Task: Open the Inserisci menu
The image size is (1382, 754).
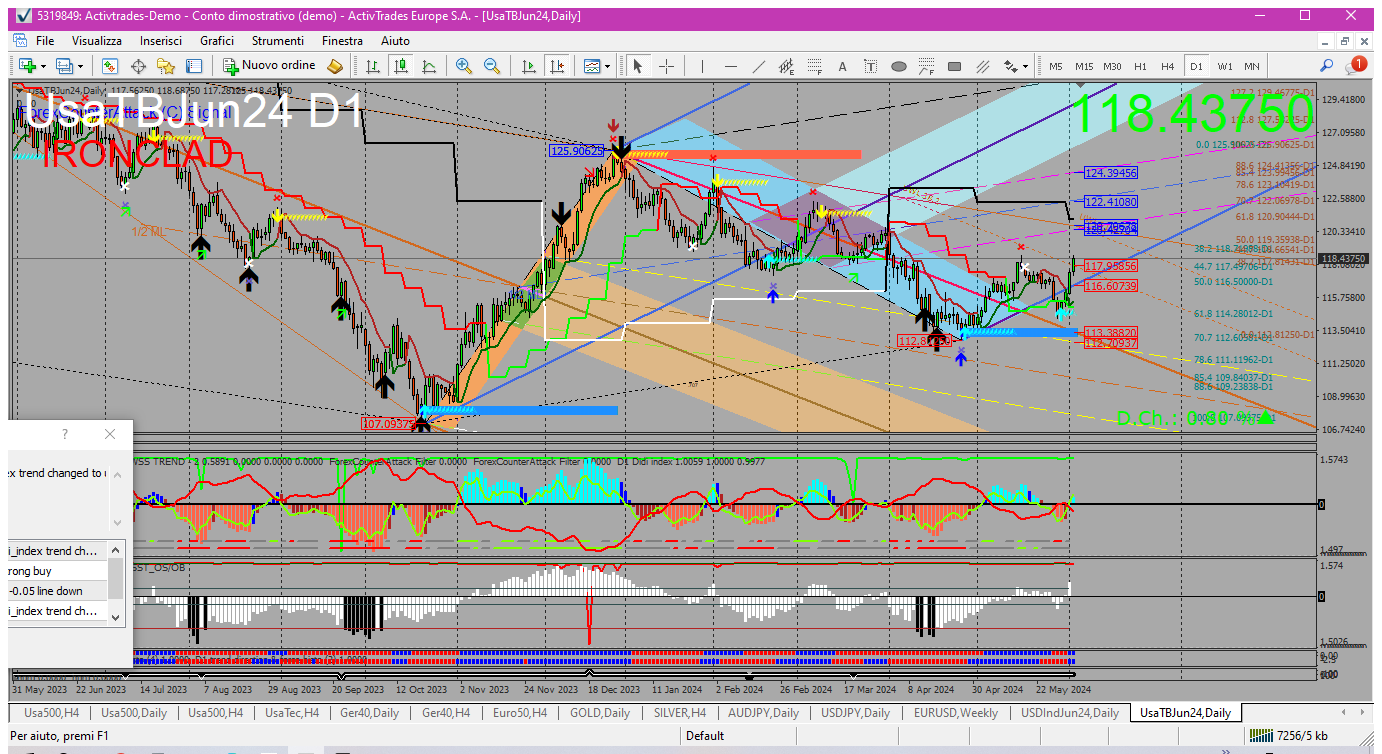Action: tap(161, 41)
